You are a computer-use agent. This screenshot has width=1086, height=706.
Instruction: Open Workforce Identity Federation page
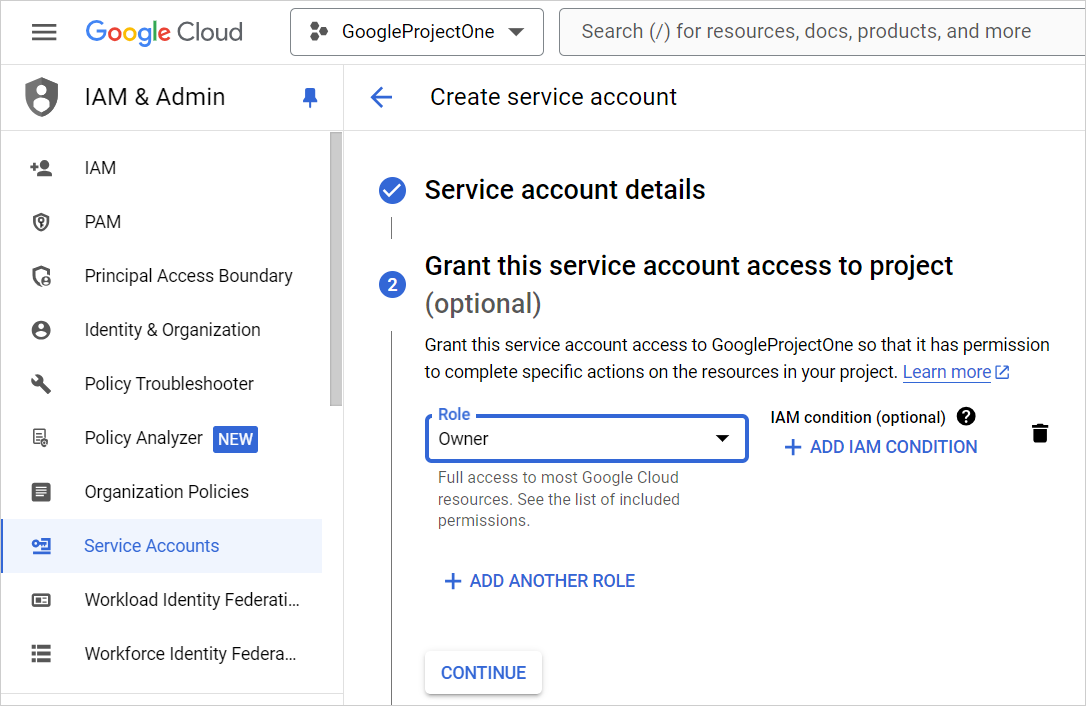click(x=190, y=654)
